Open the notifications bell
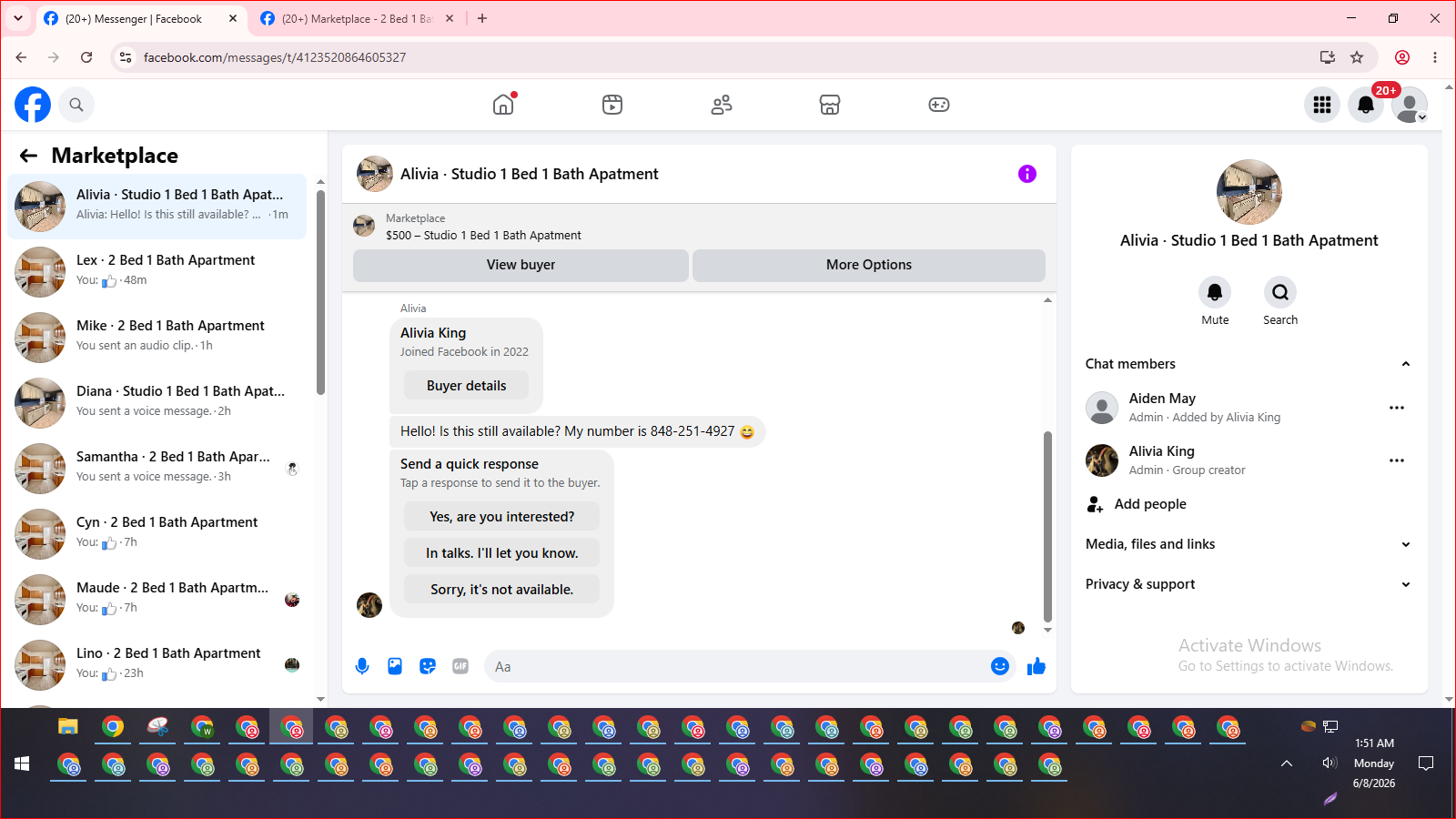Viewport: 1456px width, 819px height. tap(1366, 105)
